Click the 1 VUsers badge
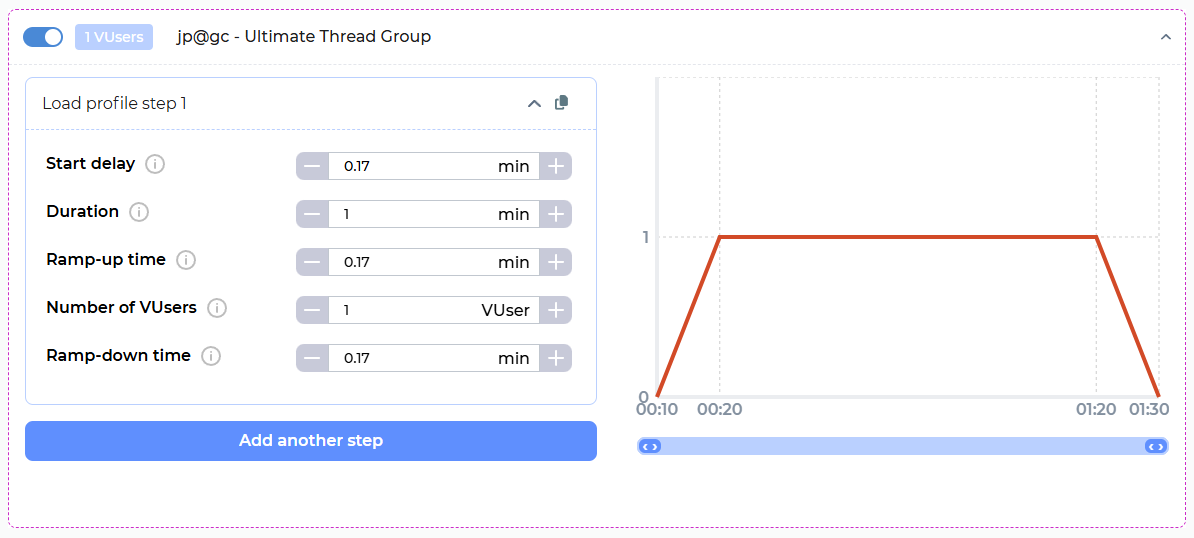Image resolution: width=1194 pixels, height=538 pixels. (x=114, y=37)
